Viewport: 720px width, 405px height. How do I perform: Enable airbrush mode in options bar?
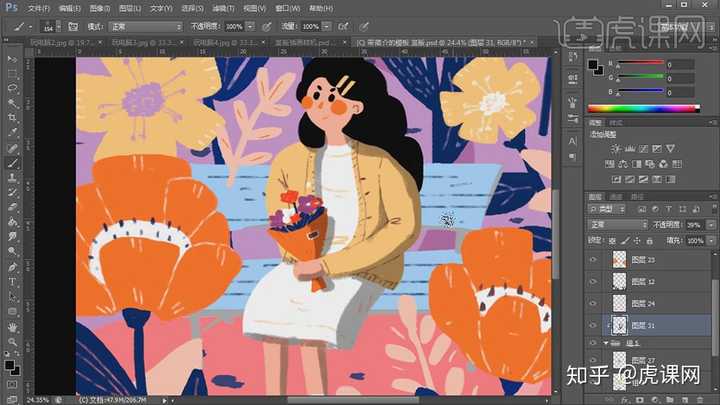pos(343,27)
